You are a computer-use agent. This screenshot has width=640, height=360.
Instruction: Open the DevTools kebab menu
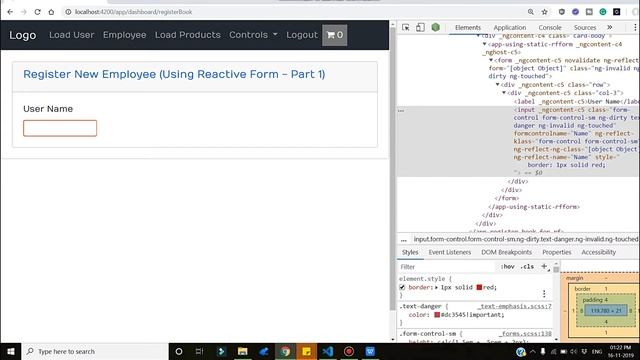click(x=635, y=27)
